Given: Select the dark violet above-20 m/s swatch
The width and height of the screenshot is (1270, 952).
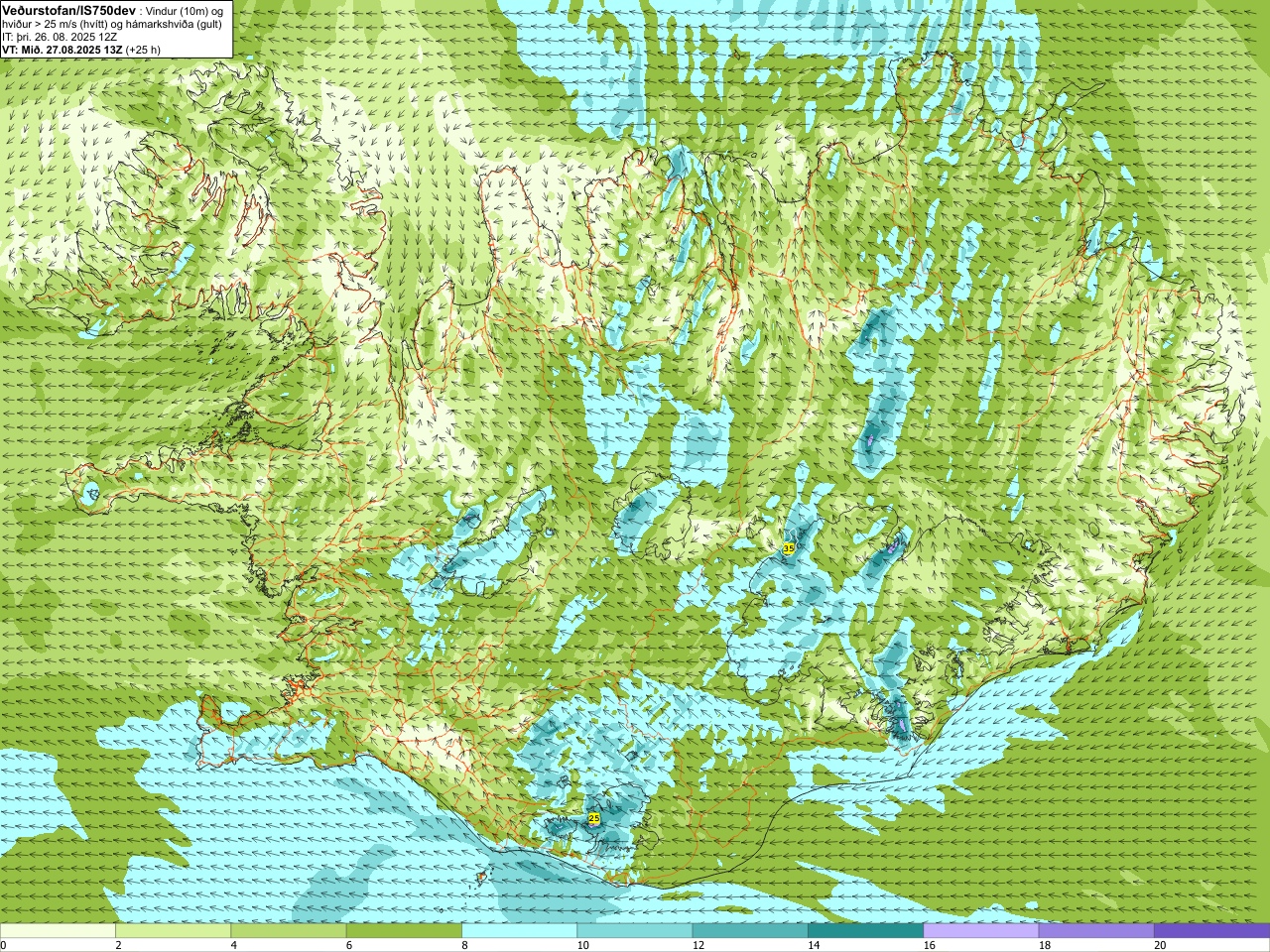Looking at the screenshot, I should (1211, 931).
